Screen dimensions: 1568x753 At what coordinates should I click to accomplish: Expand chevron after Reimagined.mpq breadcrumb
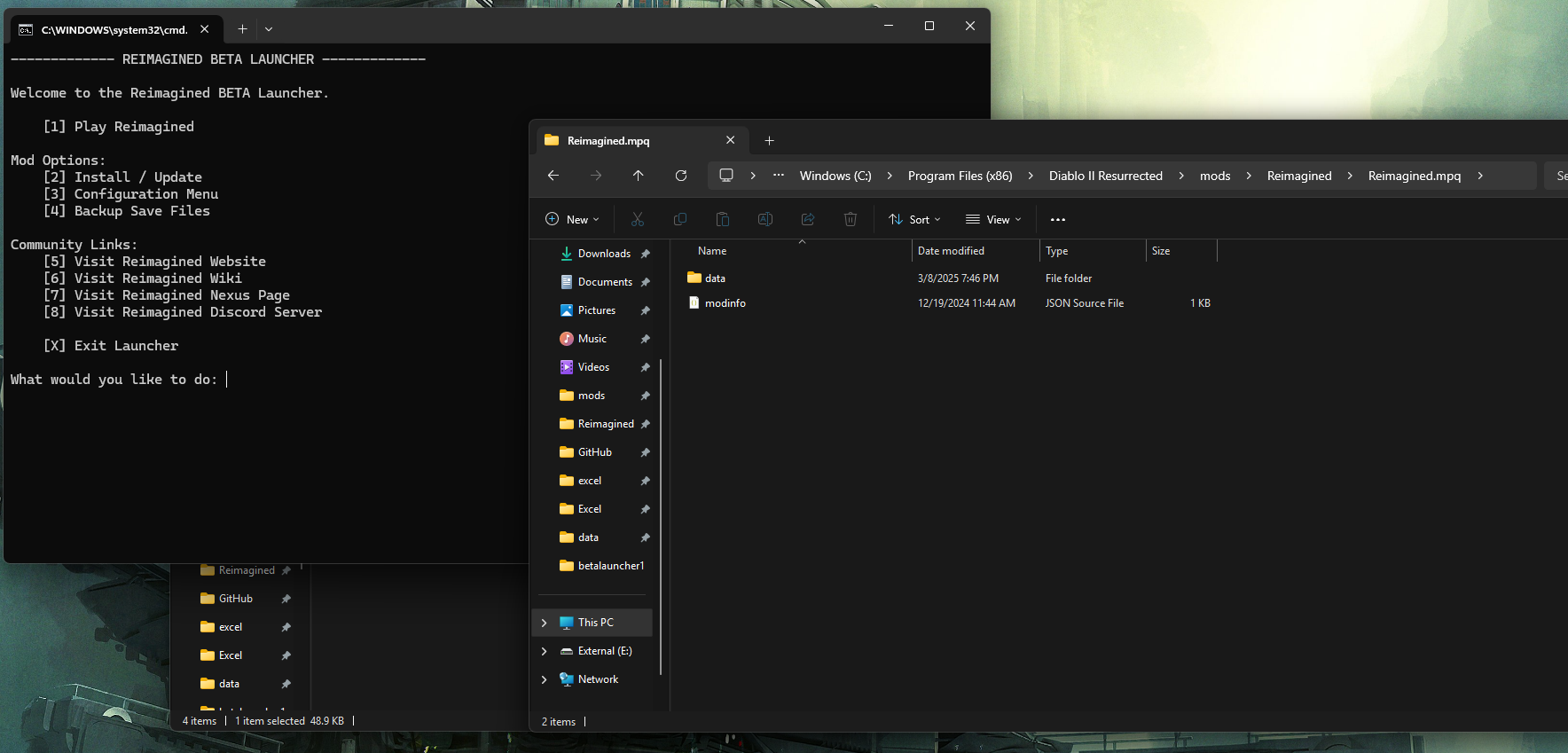(1480, 176)
